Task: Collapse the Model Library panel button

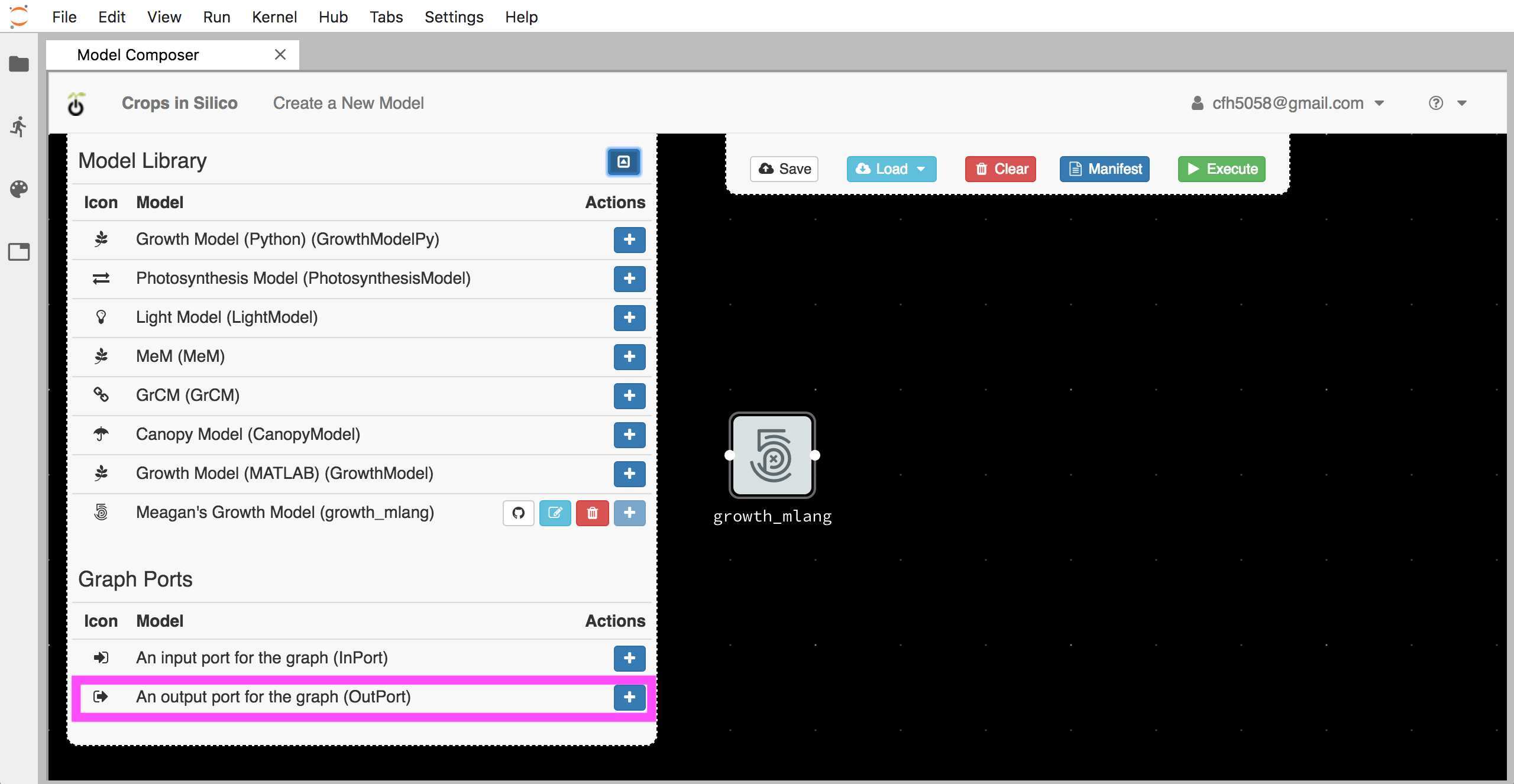Action: point(624,161)
